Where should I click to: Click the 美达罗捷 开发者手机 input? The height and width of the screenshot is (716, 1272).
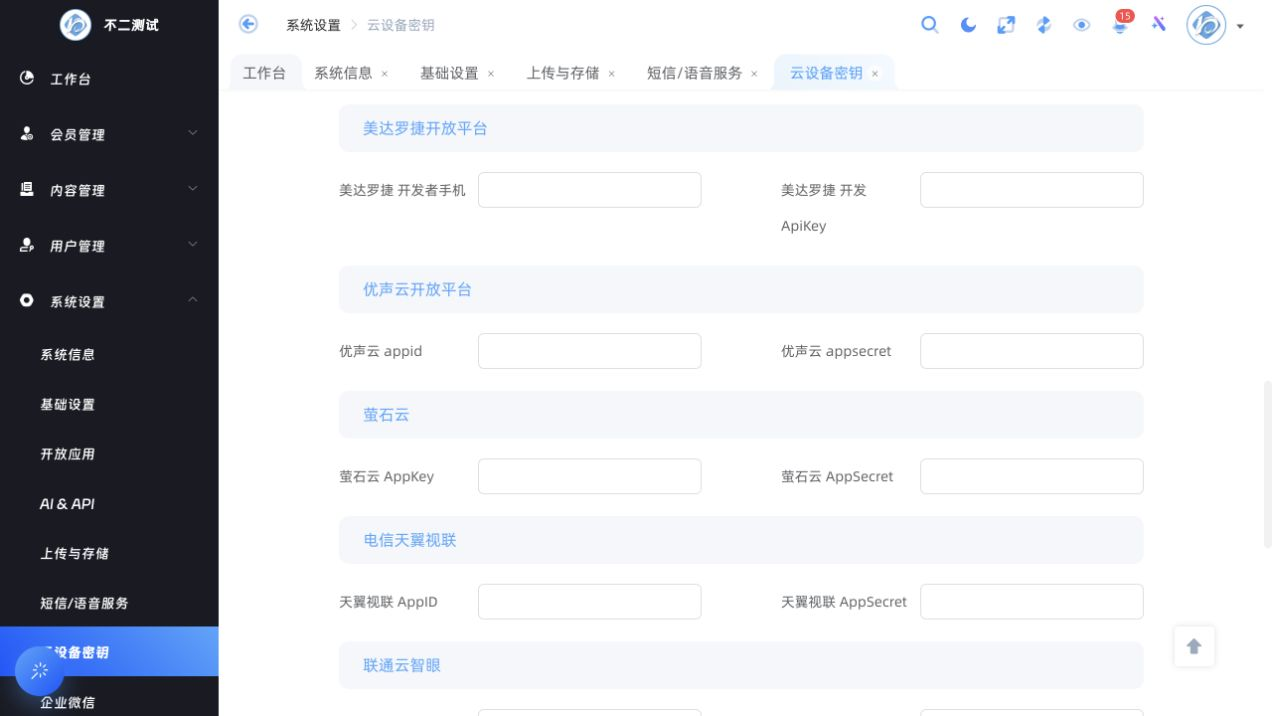coord(590,190)
